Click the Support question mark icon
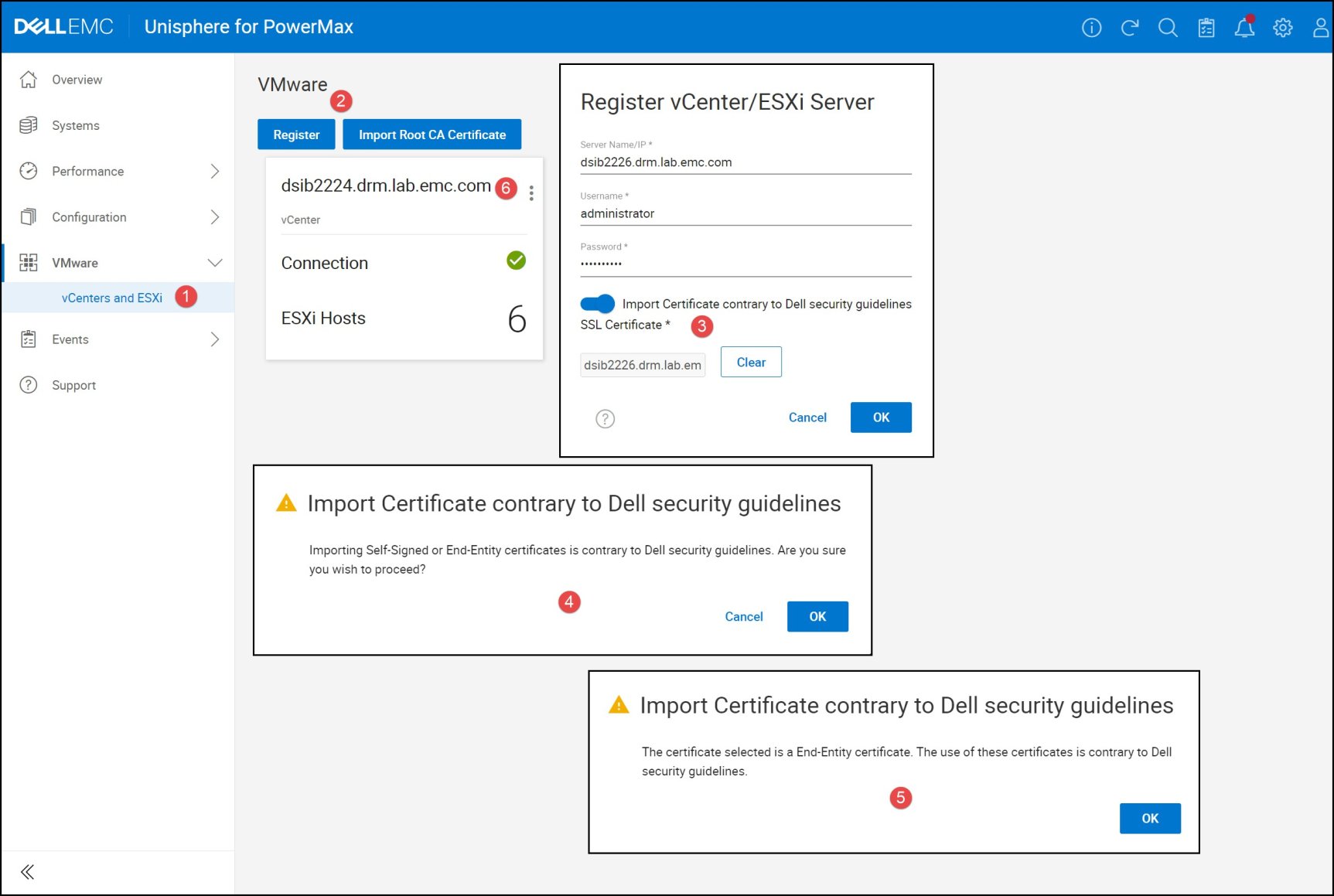 [x=29, y=385]
